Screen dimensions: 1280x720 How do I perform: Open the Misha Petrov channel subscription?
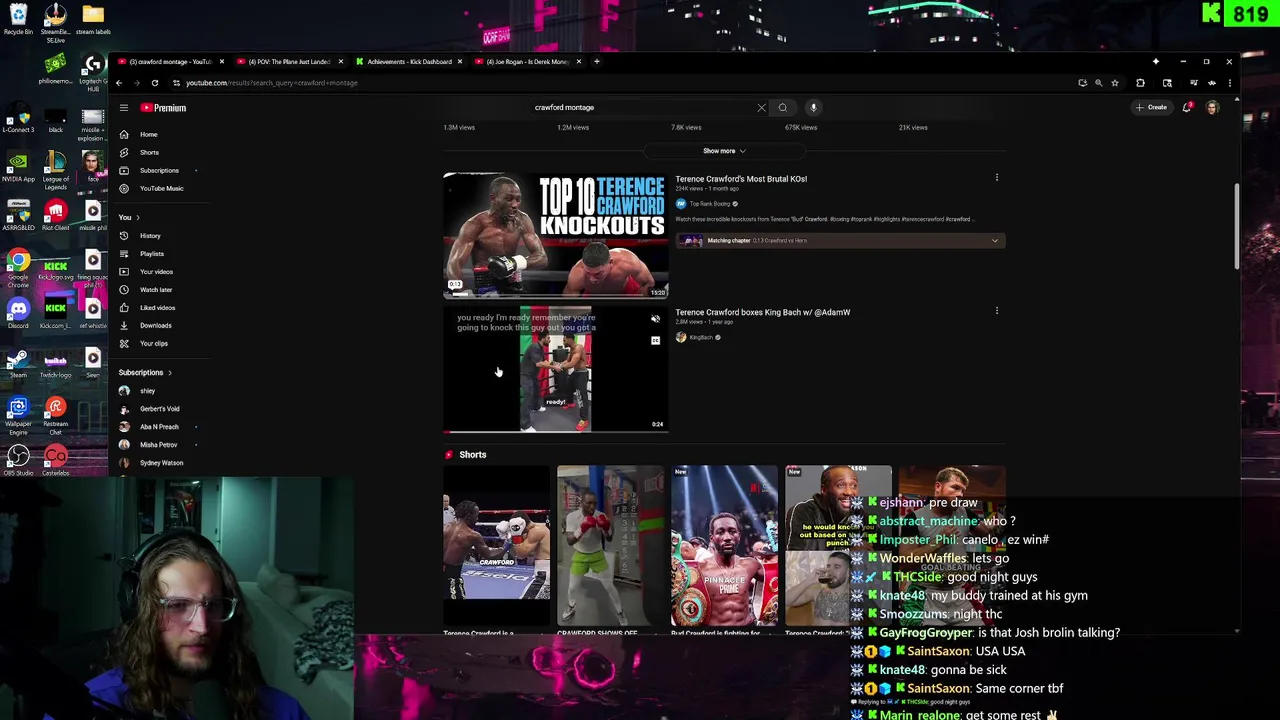158,445
